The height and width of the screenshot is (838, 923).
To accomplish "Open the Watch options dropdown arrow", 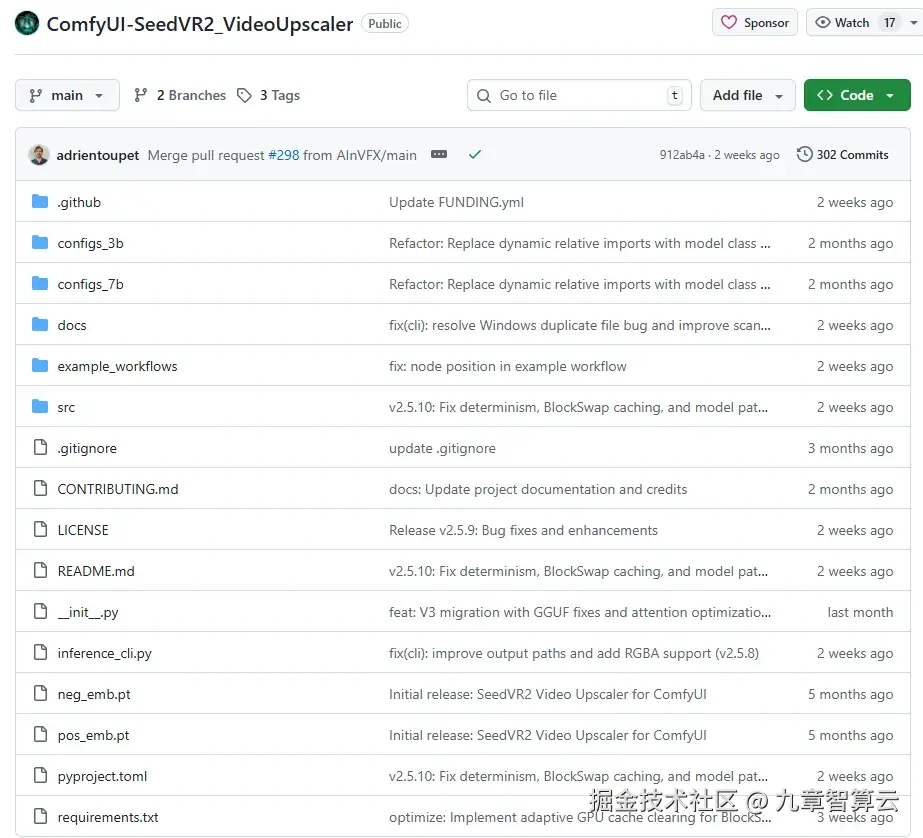I will pos(914,23).
